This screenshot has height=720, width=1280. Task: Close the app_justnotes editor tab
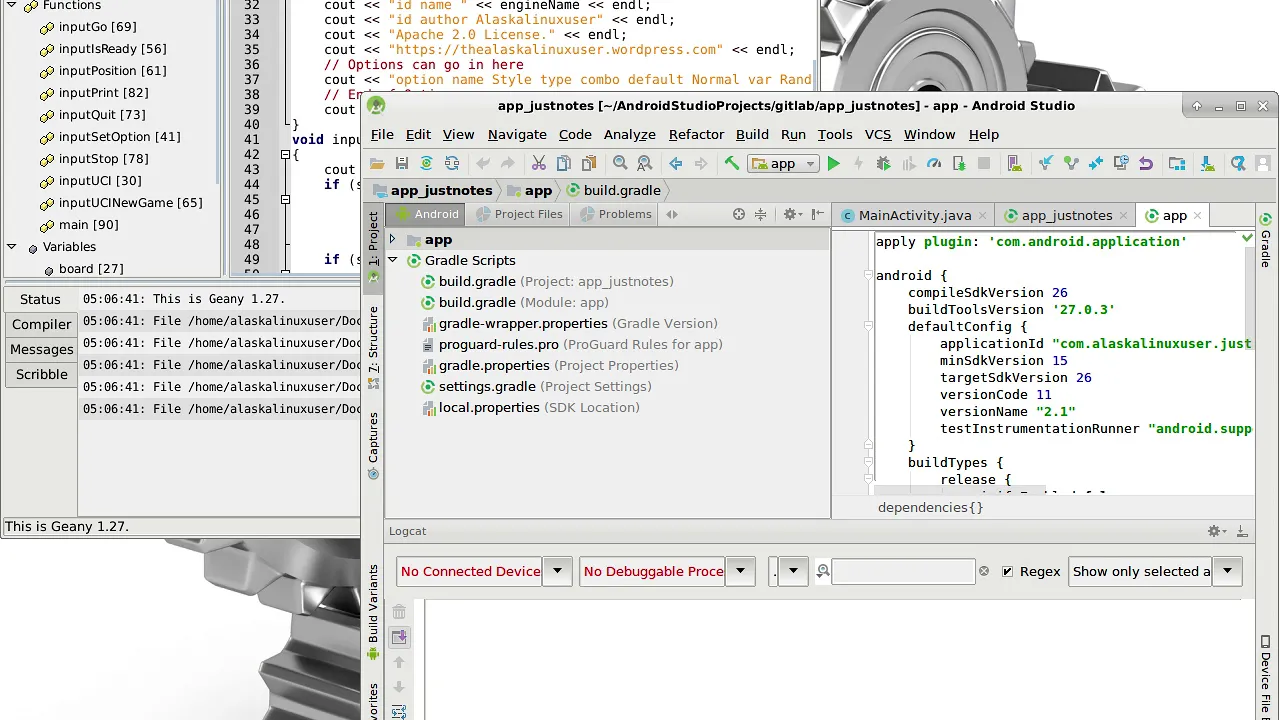tap(1124, 215)
